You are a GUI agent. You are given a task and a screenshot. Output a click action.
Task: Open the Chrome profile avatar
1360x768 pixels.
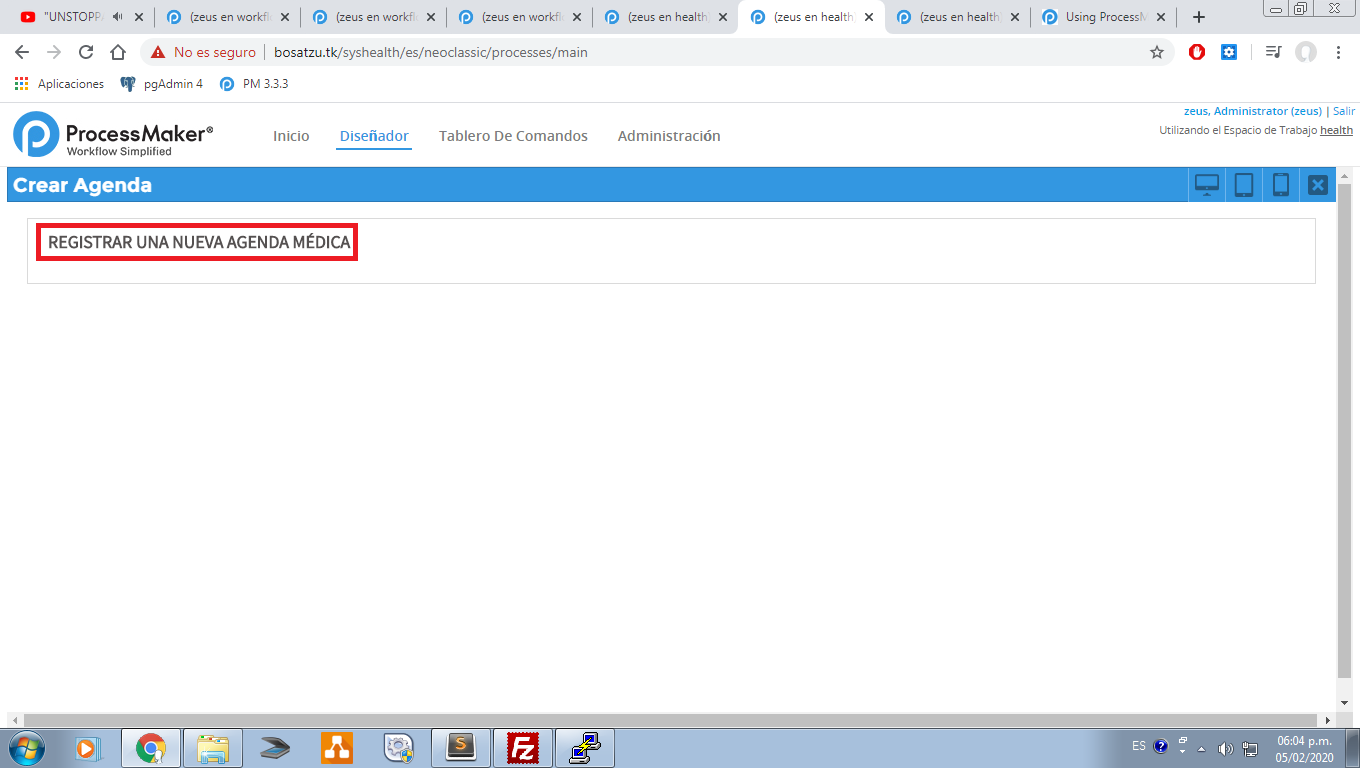pyautogui.click(x=1306, y=52)
